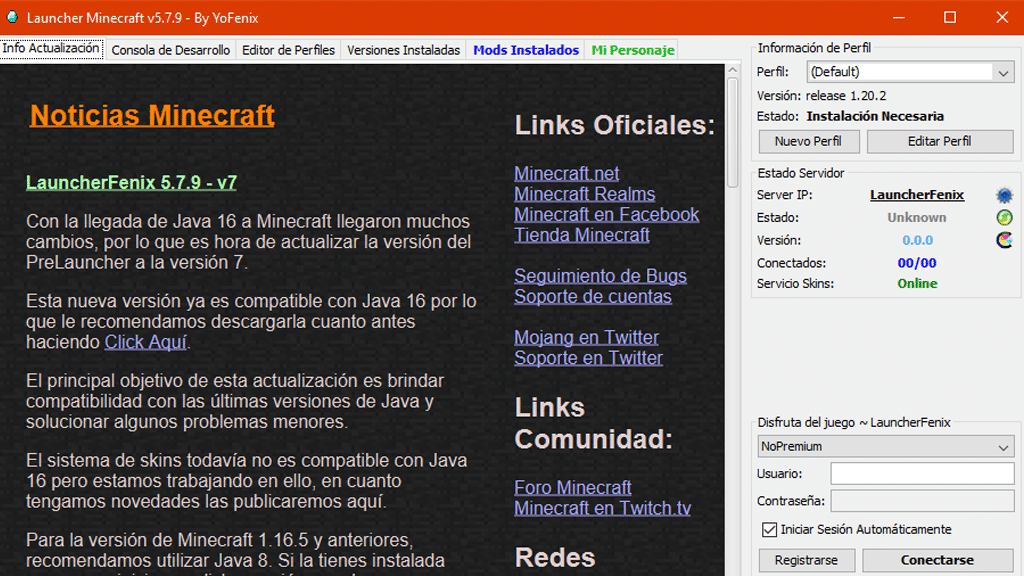This screenshot has width=1024, height=576.
Task: View the Mi Personaje tab
Action: coord(632,50)
